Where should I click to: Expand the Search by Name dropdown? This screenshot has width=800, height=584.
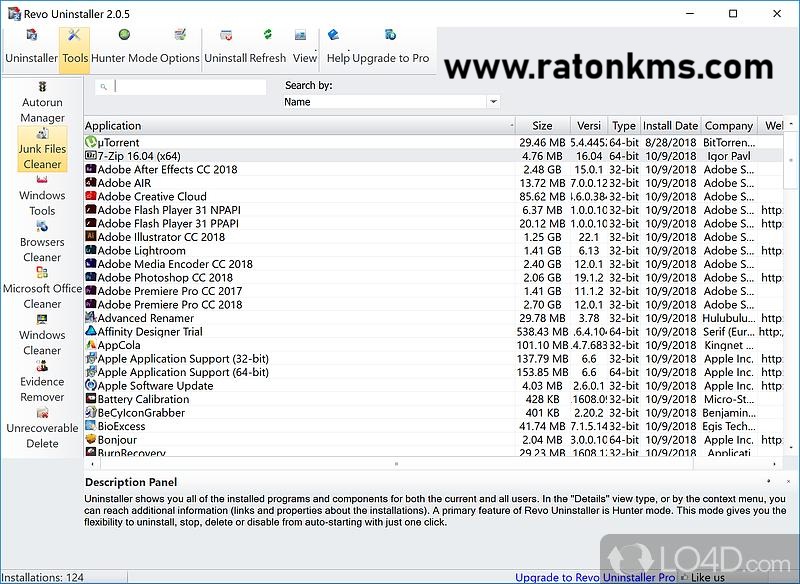coord(493,101)
